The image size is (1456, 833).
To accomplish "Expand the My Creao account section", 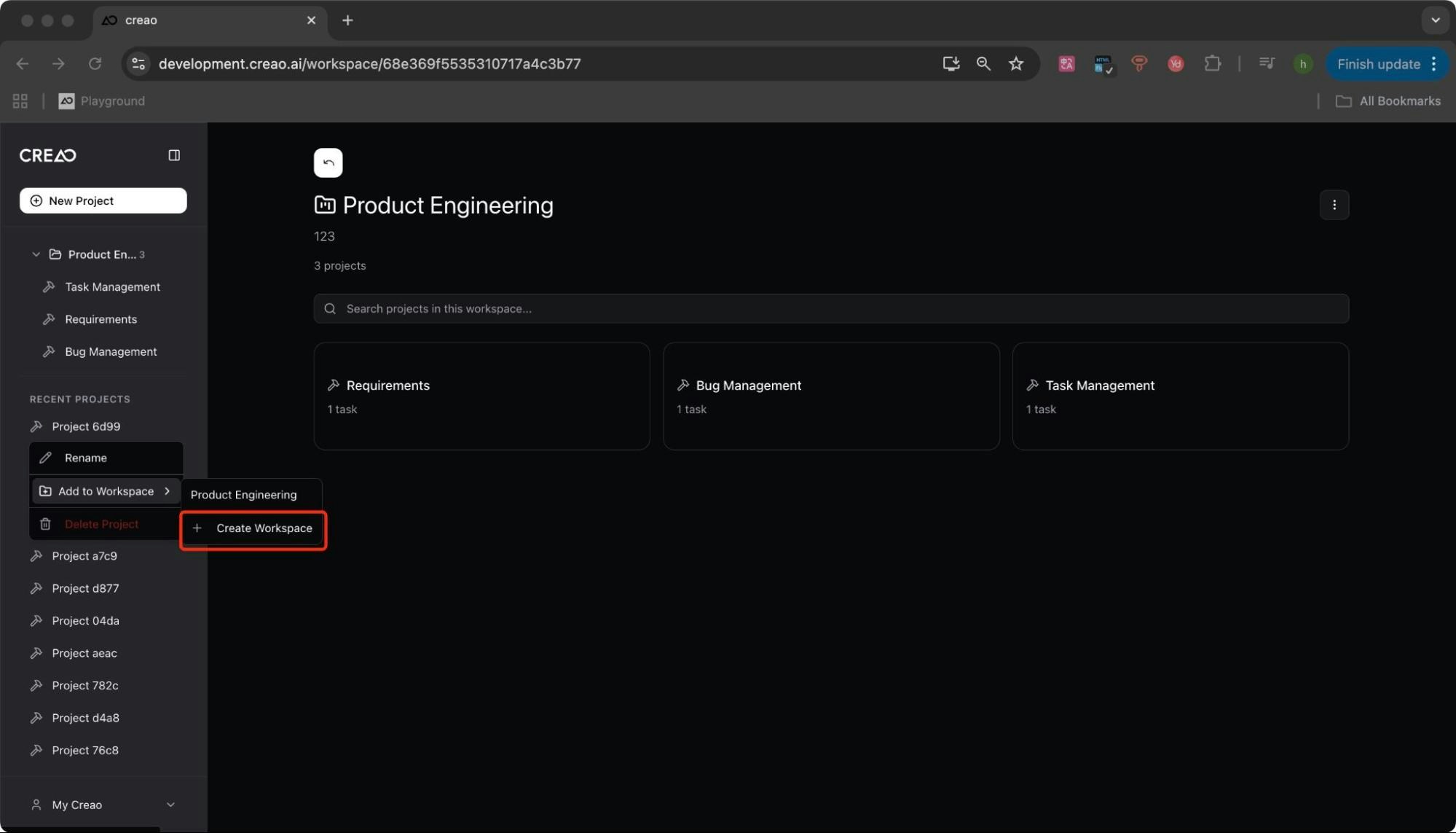I will click(x=170, y=805).
